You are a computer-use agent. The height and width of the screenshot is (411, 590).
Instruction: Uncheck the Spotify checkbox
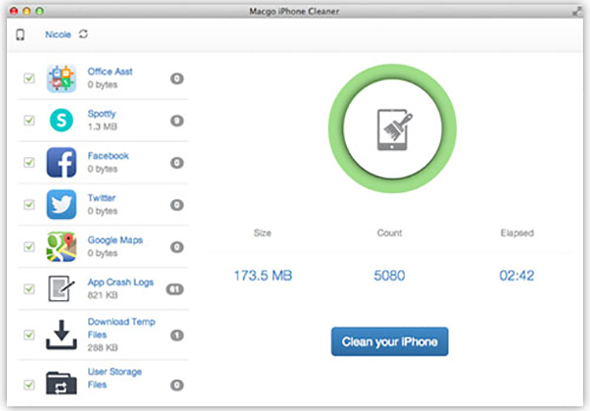[x=29, y=120]
